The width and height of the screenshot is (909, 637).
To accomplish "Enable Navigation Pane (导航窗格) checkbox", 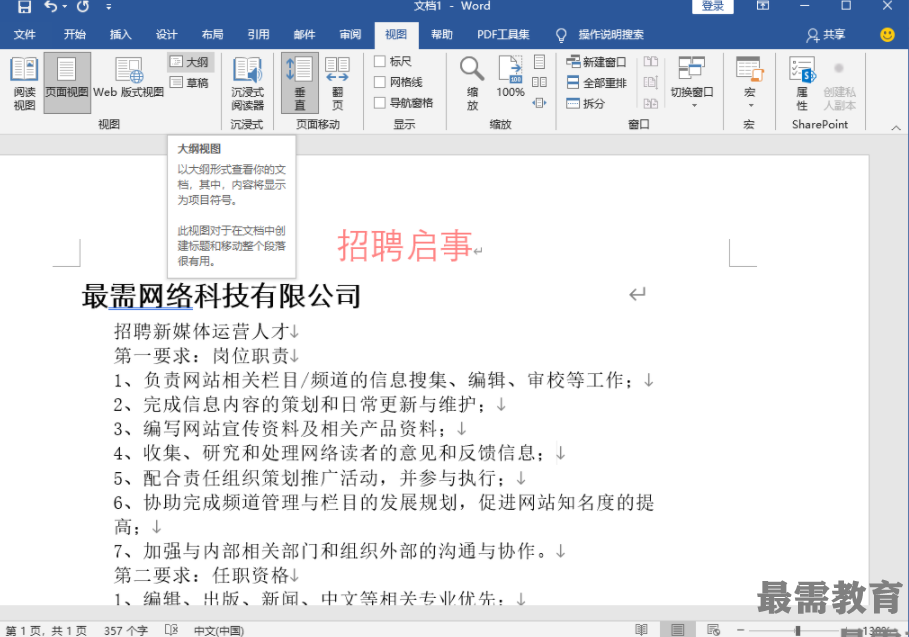I will click(380, 103).
